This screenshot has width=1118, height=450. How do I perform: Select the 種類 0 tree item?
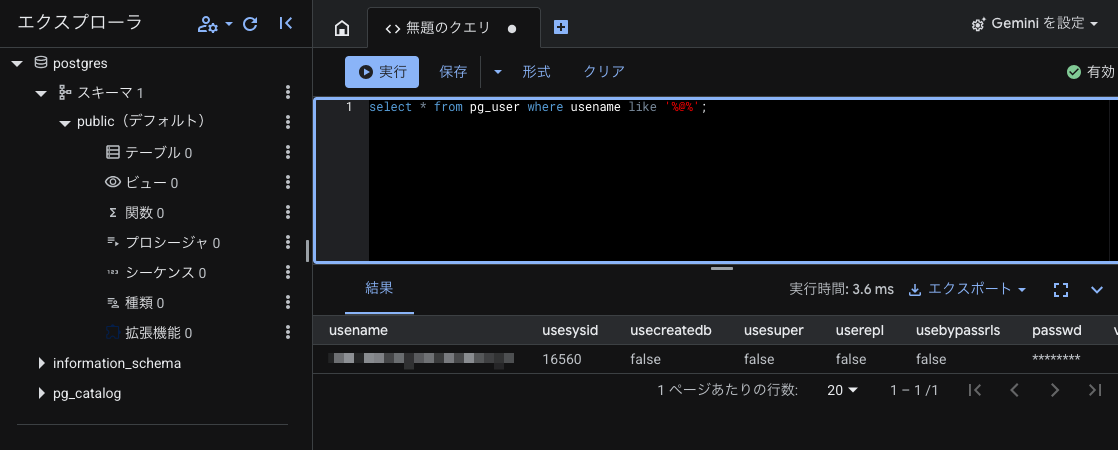(135, 303)
